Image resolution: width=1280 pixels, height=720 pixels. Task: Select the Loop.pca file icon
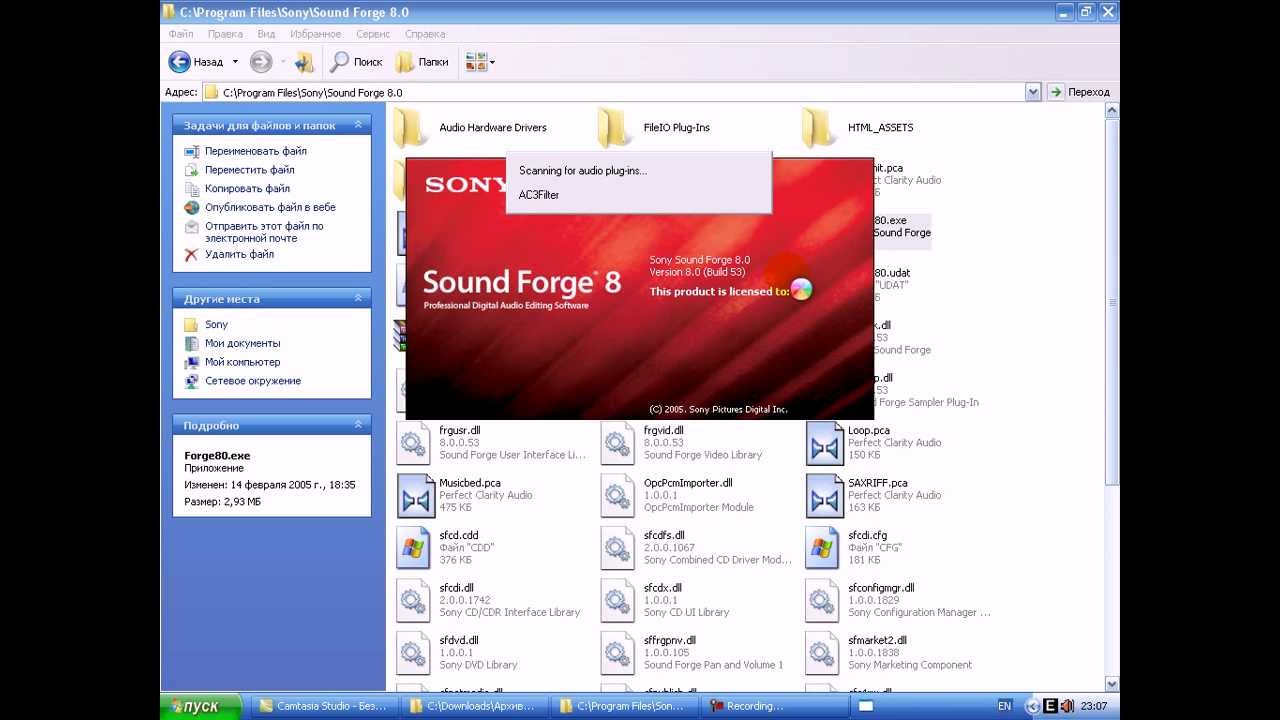point(824,443)
